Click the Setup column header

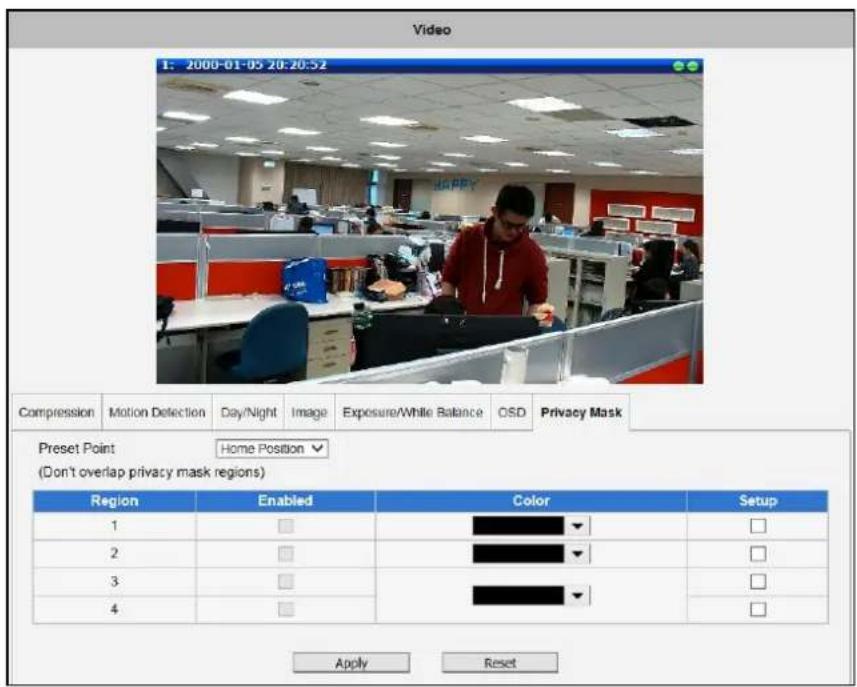click(758, 501)
